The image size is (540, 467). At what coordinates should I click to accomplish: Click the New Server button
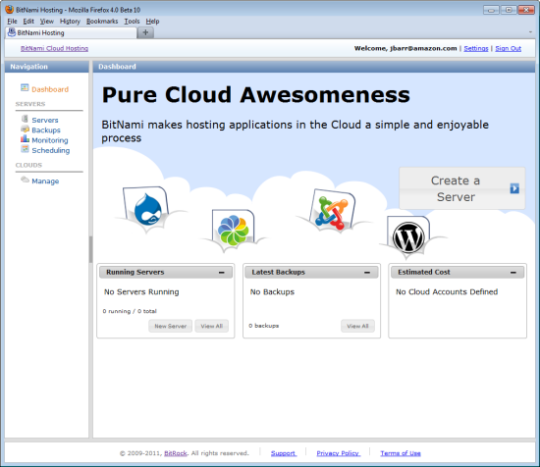coord(170,326)
